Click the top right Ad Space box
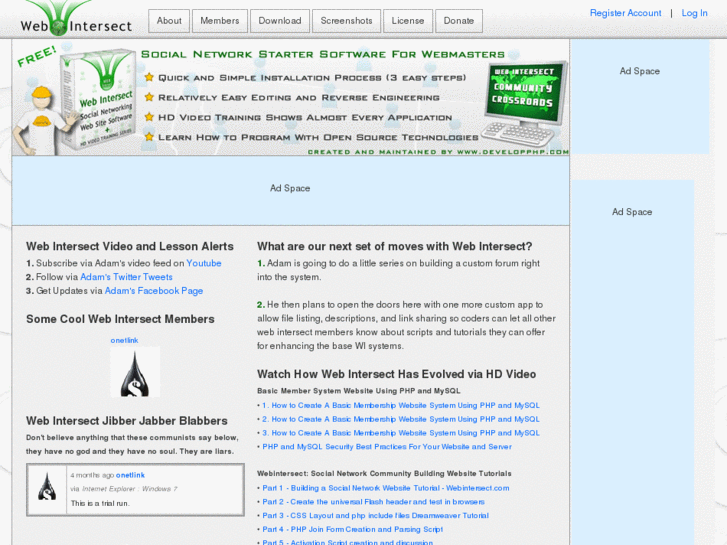727x545 pixels. click(639, 96)
